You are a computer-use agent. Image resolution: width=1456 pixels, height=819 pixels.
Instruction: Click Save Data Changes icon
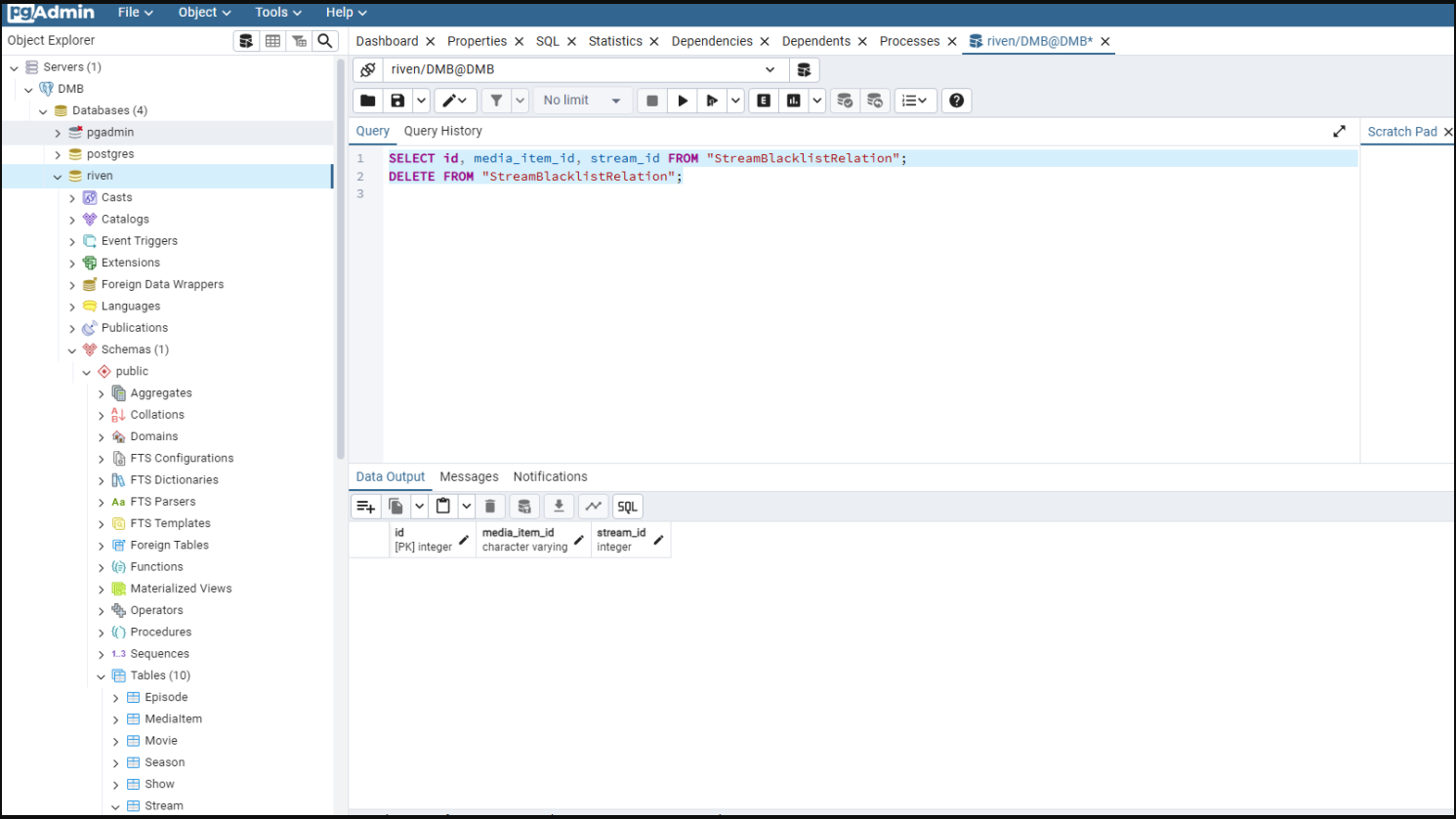click(524, 507)
